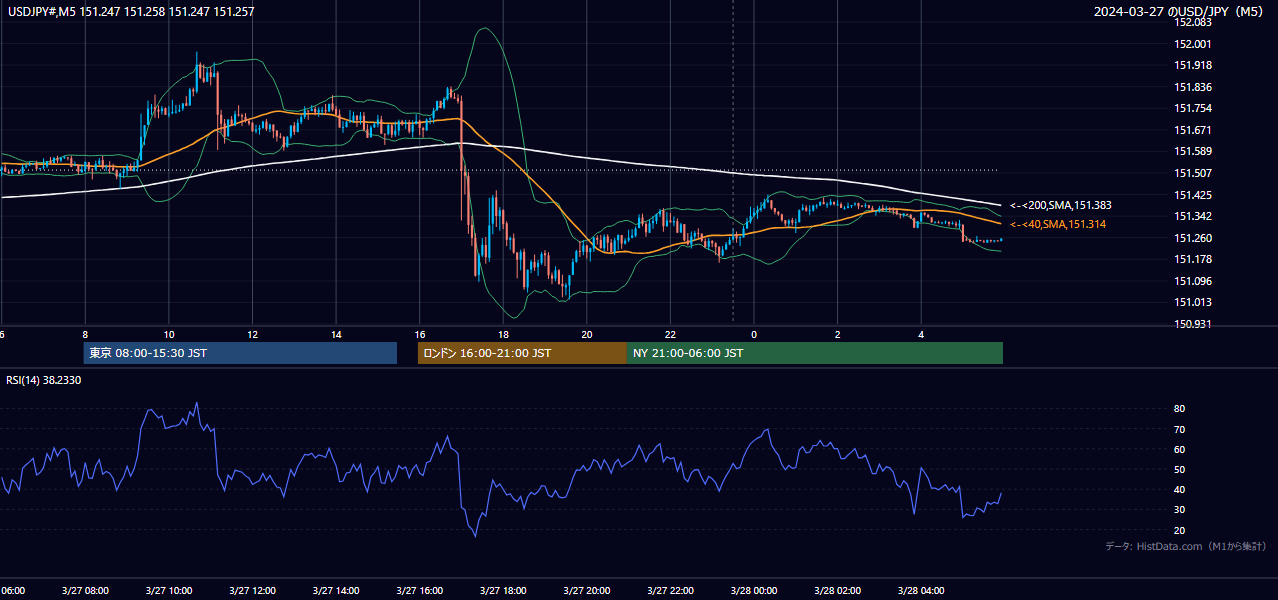Click RSI scale value 40
1278x600 pixels.
1180,489
